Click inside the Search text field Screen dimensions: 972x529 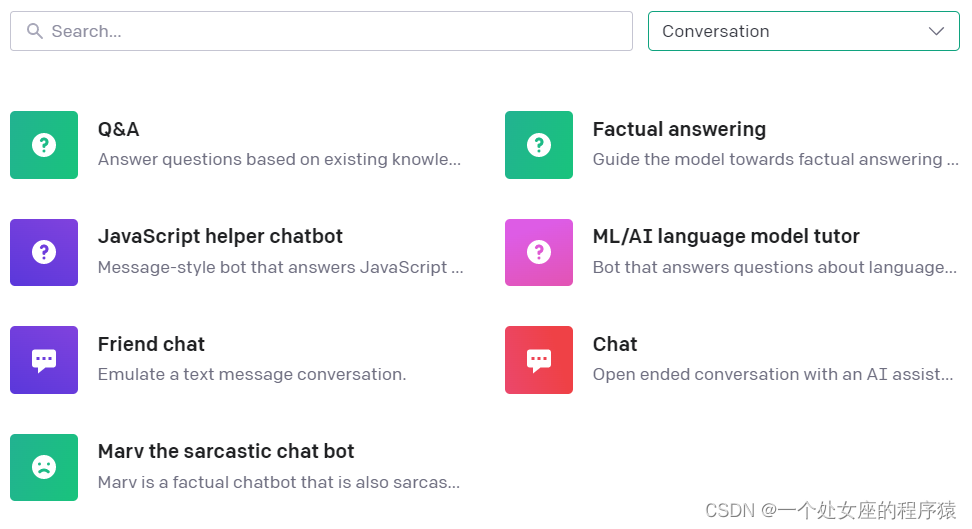coord(330,31)
